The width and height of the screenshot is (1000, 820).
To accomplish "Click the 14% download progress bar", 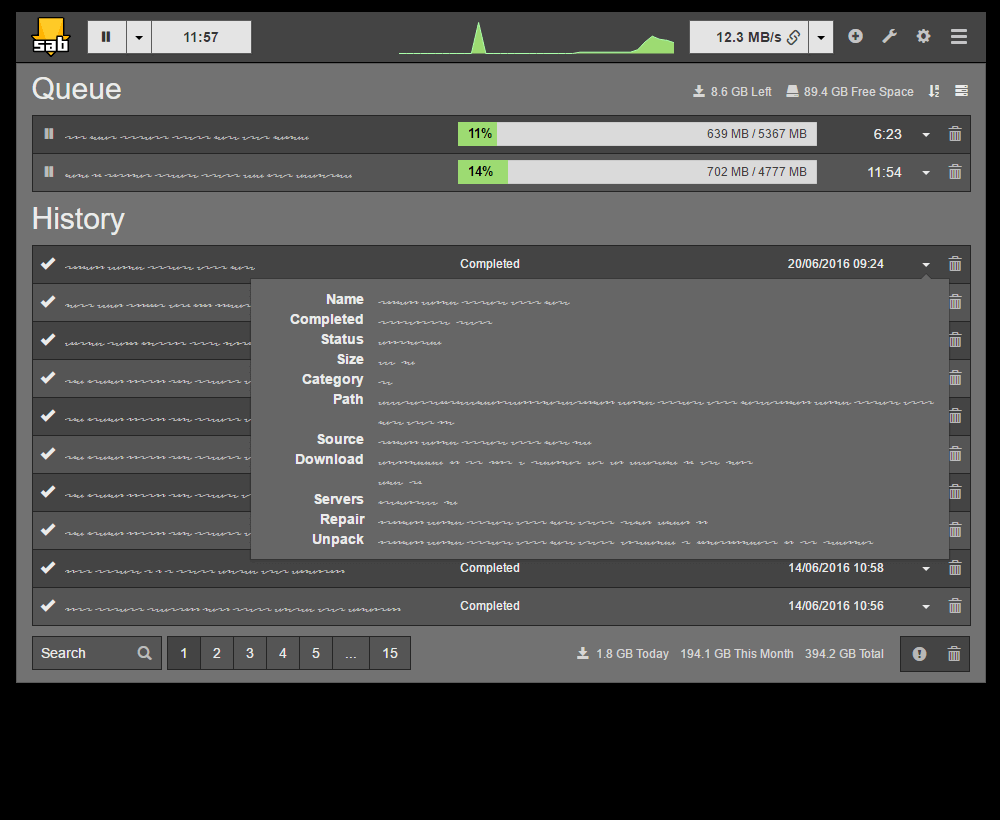I will coord(637,172).
